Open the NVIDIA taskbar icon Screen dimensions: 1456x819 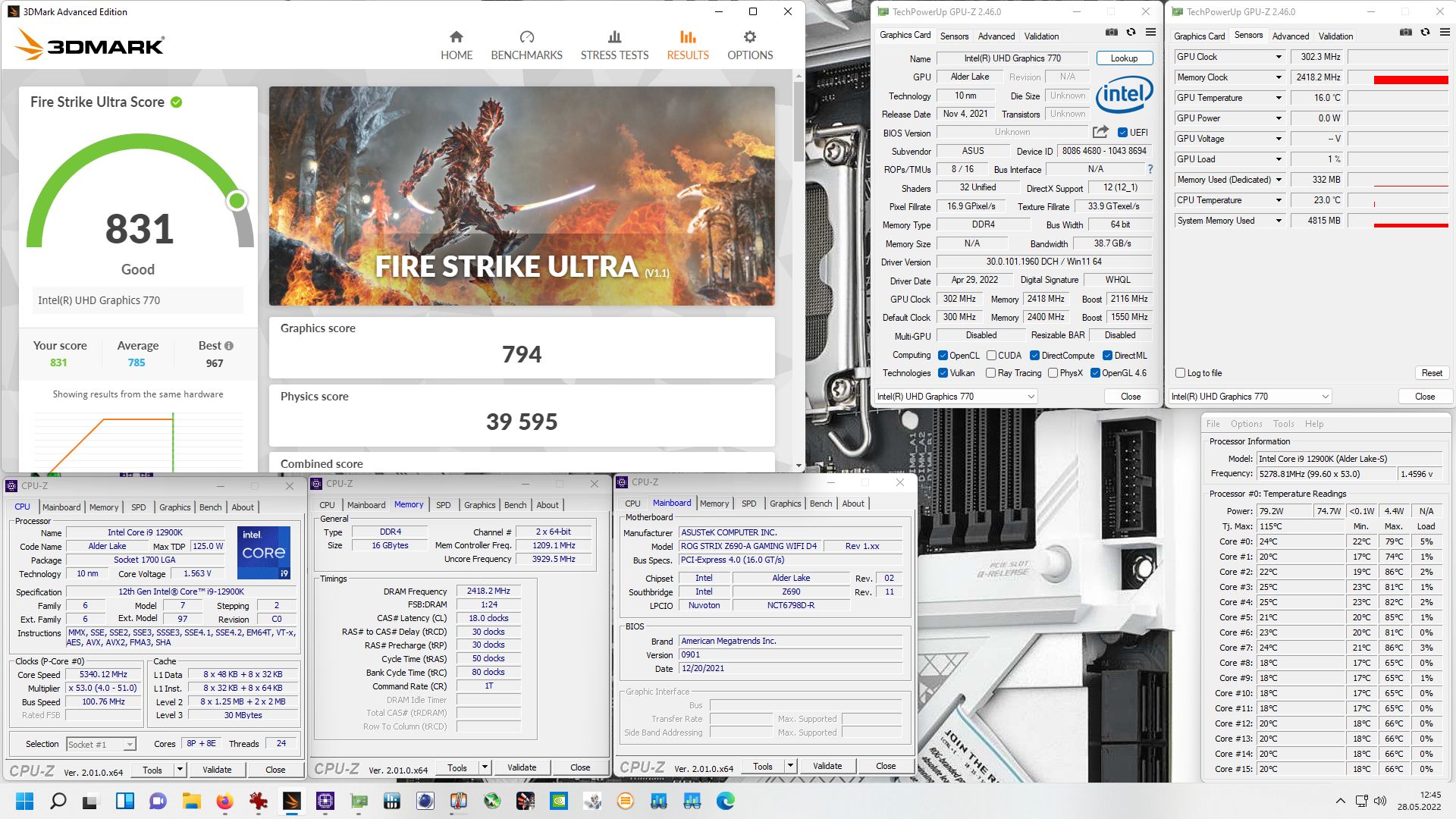(559, 801)
